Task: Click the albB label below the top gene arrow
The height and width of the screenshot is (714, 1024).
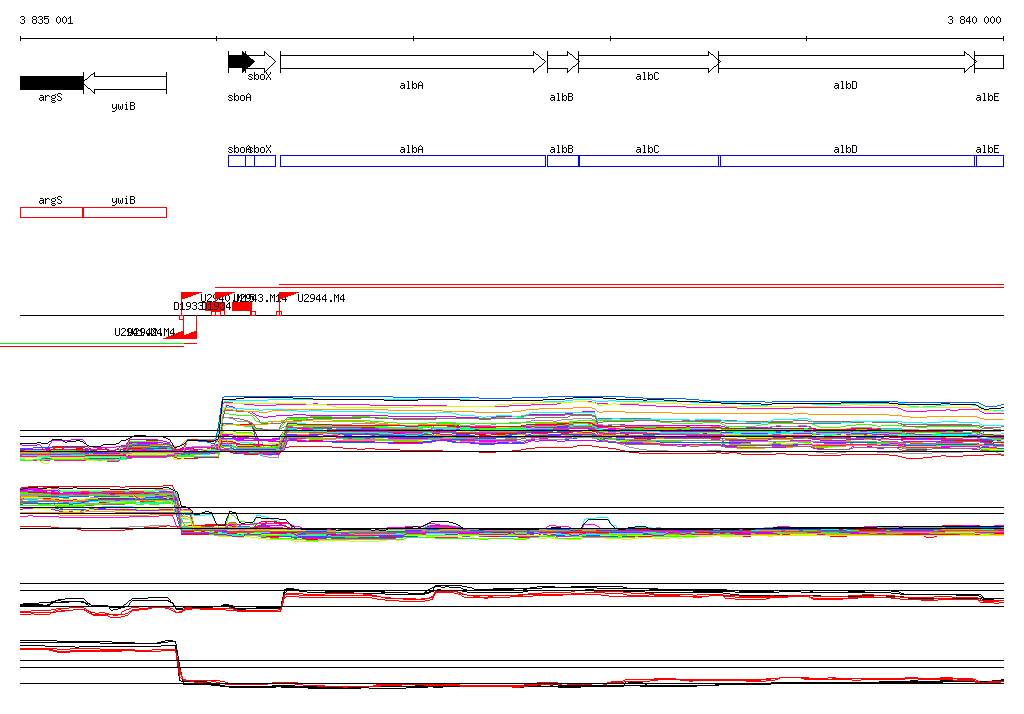Action: click(562, 97)
